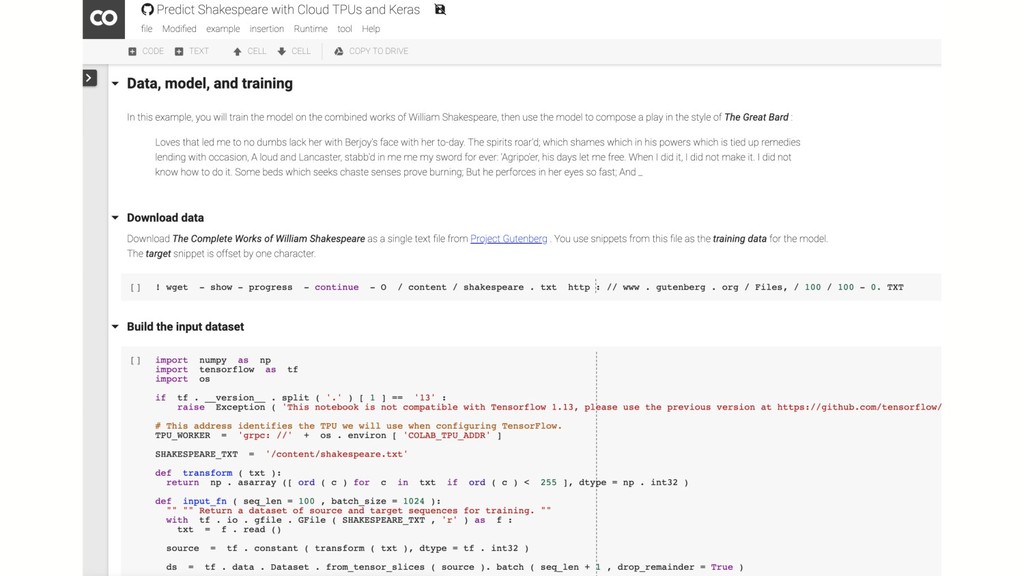Click the Drive icon for COPY TO DRIVE
The image size is (1024, 576).
coord(338,51)
